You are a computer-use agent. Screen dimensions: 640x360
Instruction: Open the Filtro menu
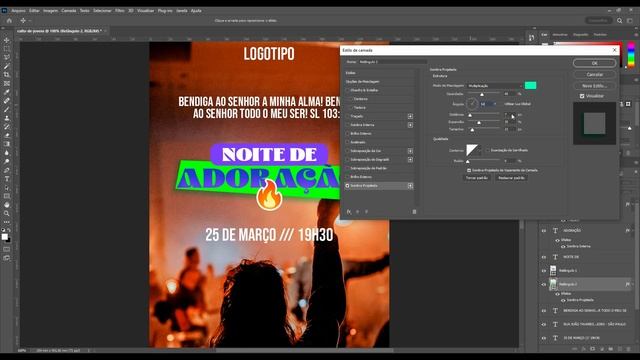[120, 11]
